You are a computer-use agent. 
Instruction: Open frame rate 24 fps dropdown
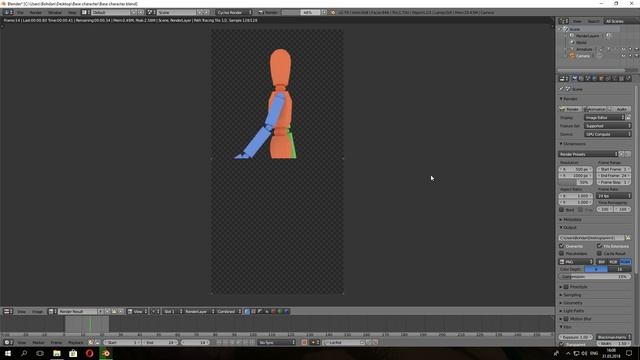pos(614,196)
